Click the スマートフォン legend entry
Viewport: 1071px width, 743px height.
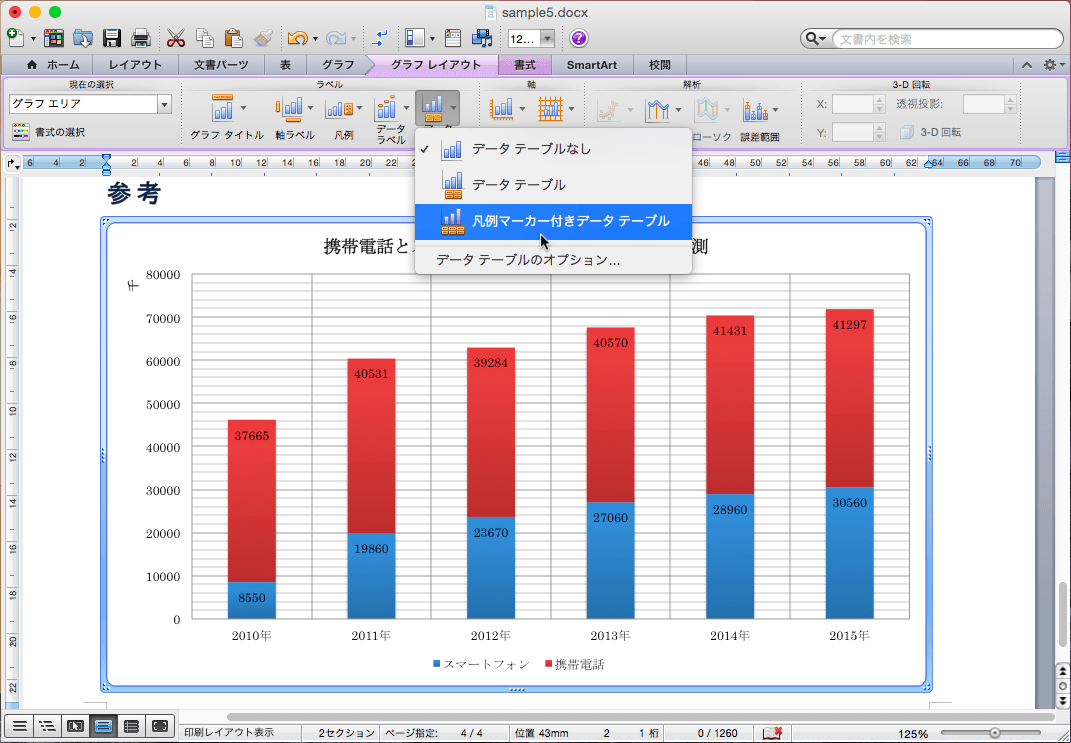481,664
